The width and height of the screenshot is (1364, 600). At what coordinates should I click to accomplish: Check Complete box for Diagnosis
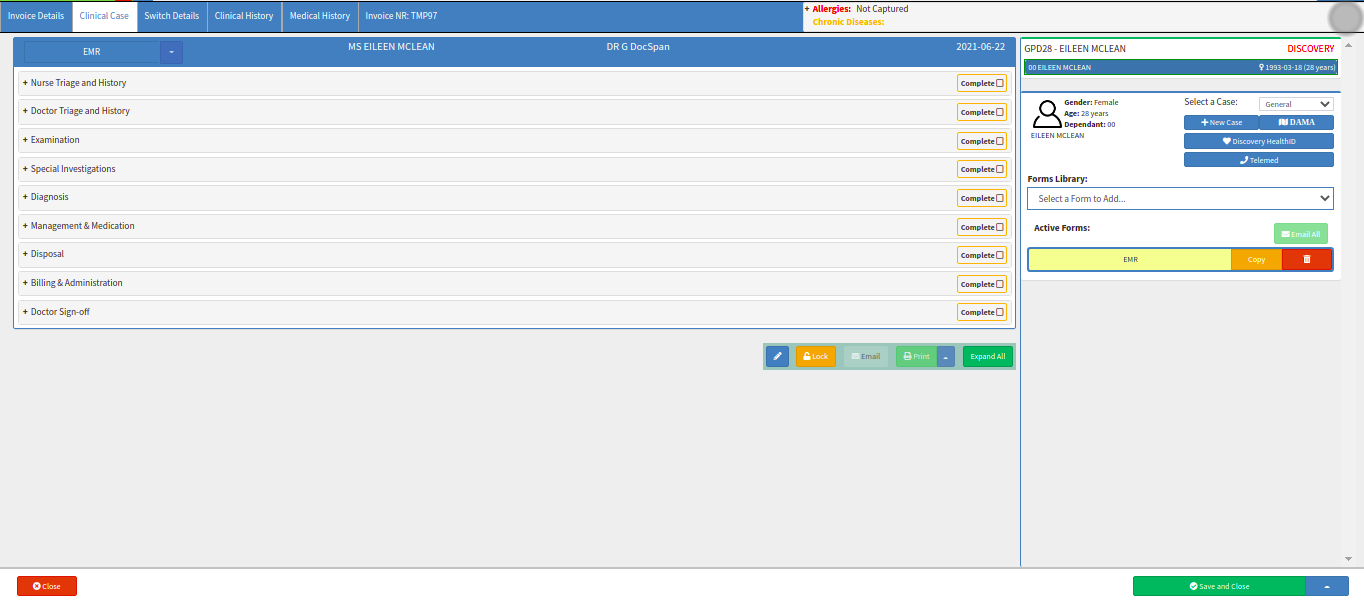[x=1000, y=198]
